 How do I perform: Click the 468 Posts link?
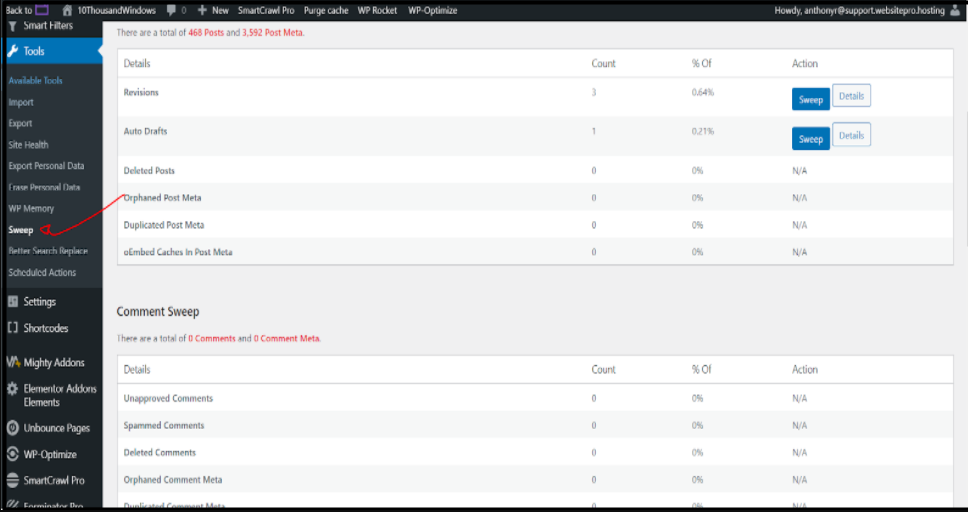point(206,33)
